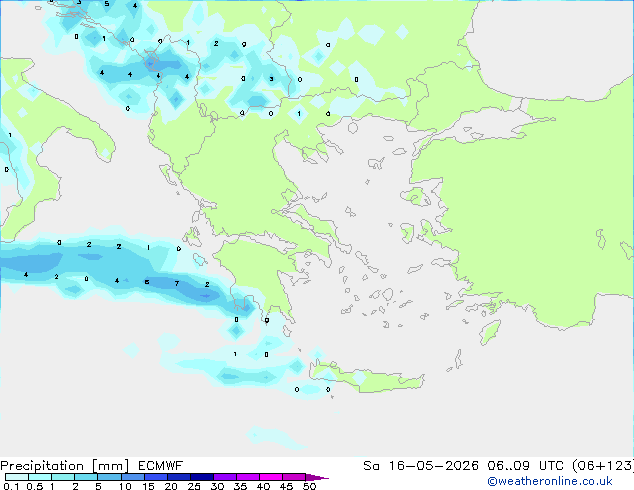Click the '20' legend scale number
This screenshot has height=490, width=634.
(171, 486)
